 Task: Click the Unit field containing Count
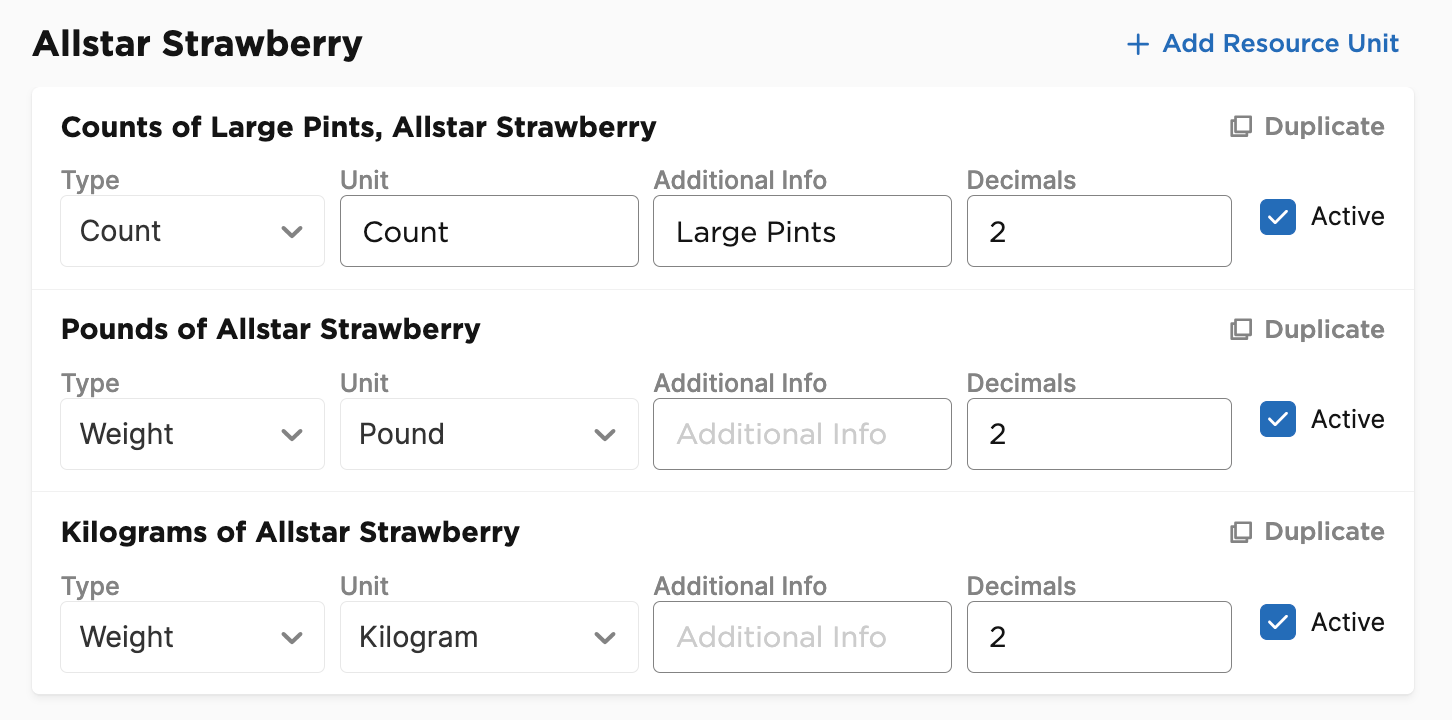[x=489, y=231]
